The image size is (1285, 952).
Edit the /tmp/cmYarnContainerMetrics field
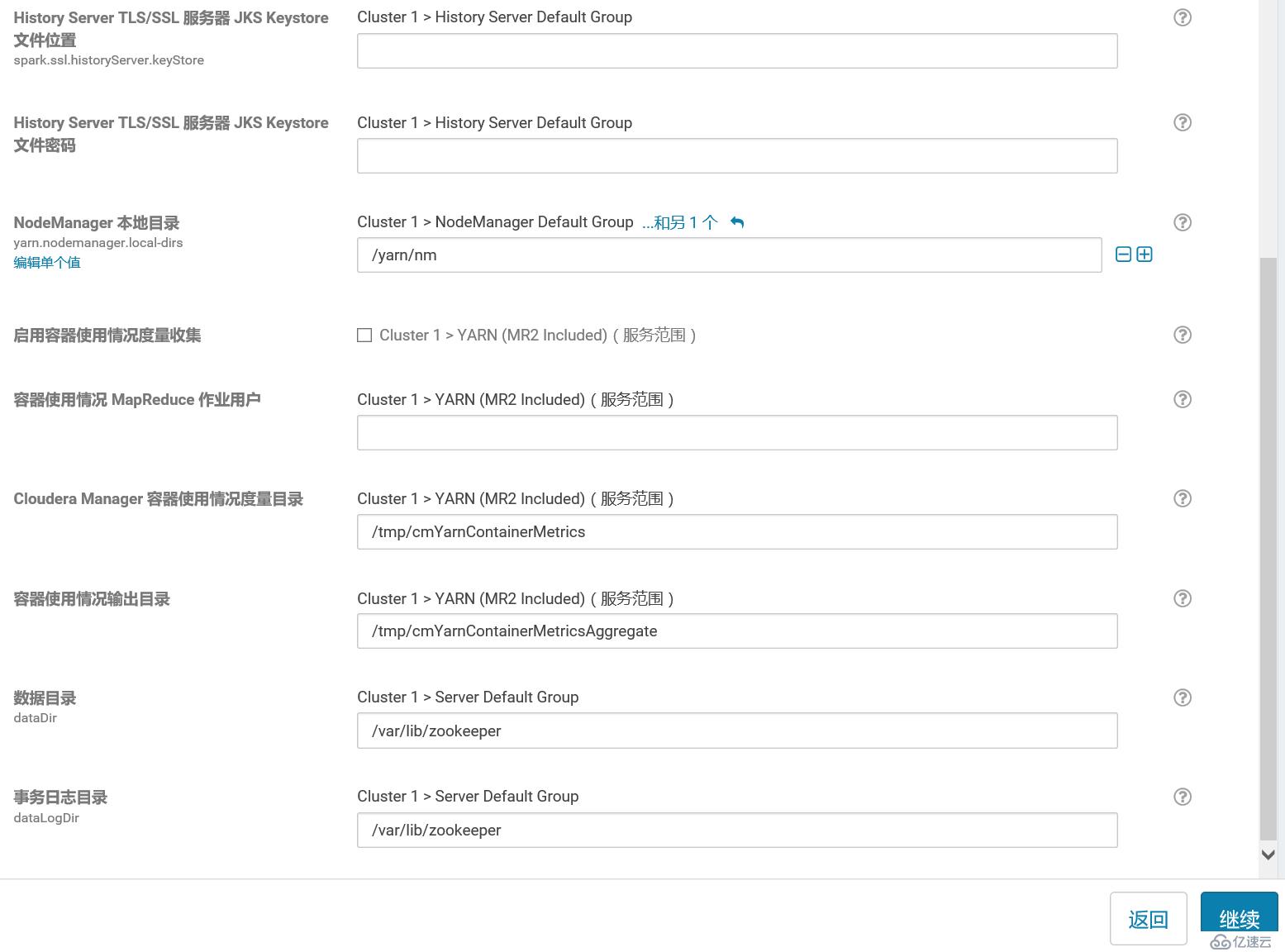737,532
